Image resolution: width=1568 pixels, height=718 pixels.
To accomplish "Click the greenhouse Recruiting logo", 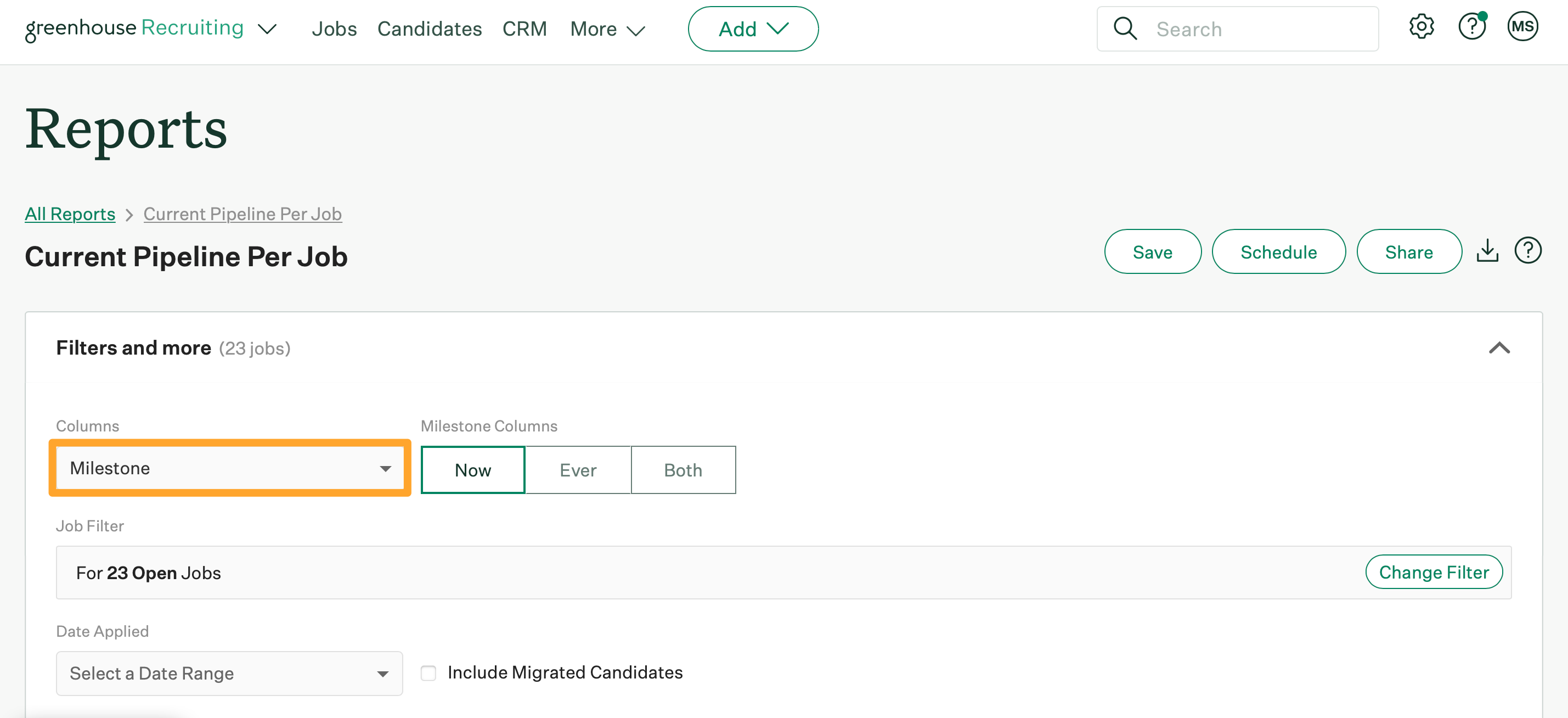I will [x=134, y=28].
